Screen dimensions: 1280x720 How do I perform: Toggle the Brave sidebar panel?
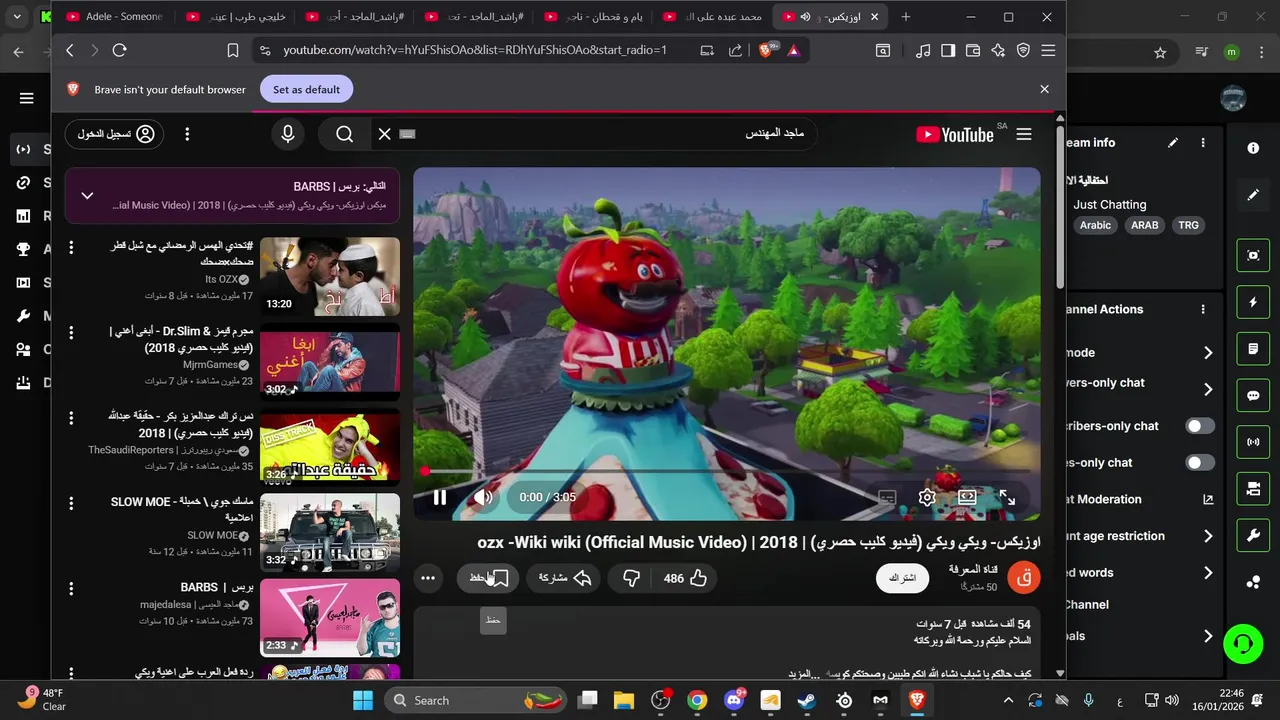[x=948, y=50]
